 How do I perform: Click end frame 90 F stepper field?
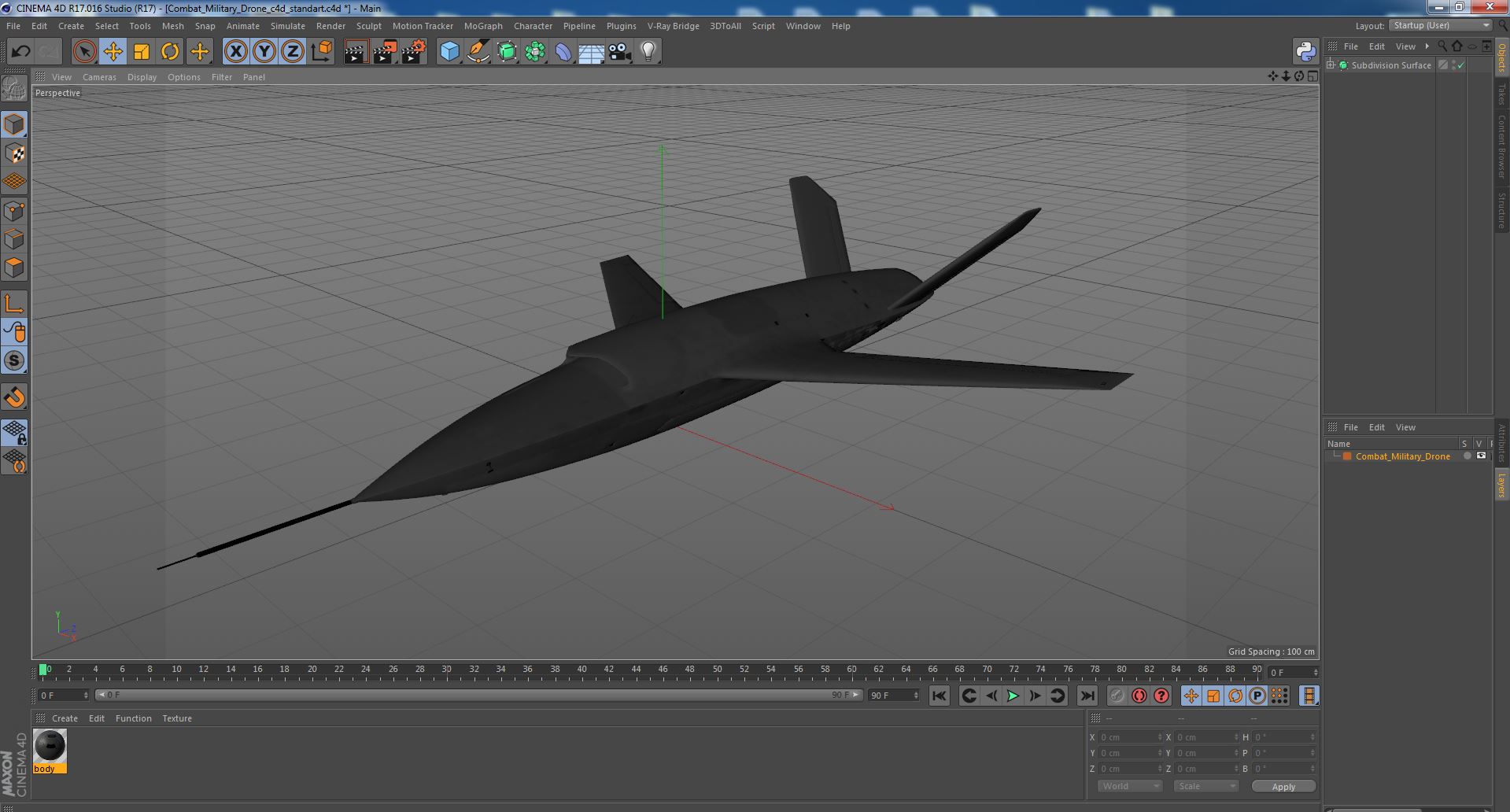893,696
